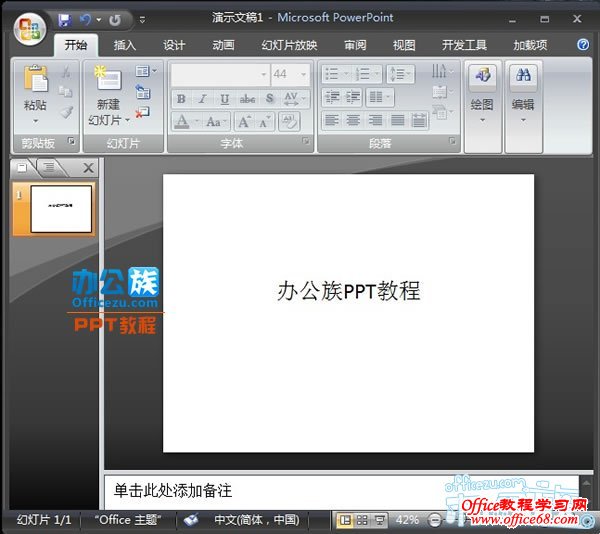Switch to the 开始 ribbon tab

[76, 45]
